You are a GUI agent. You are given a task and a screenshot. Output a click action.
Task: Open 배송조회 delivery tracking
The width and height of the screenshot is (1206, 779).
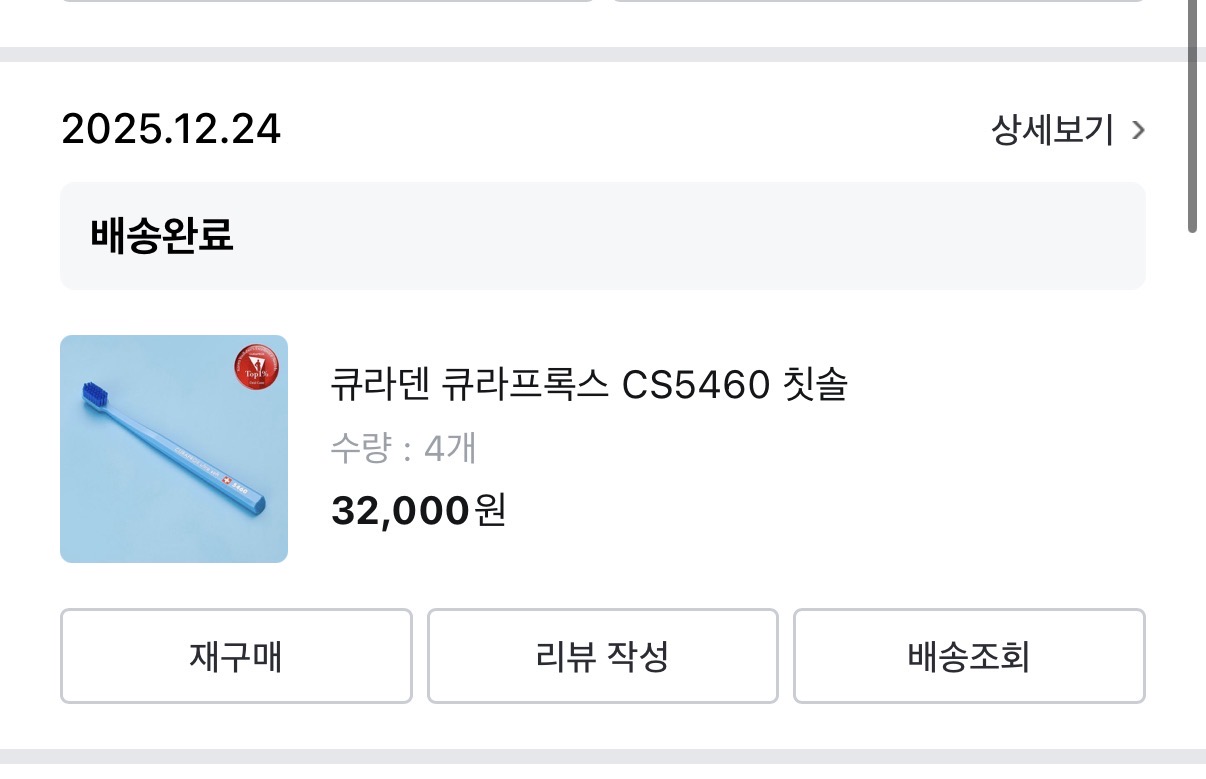point(968,657)
